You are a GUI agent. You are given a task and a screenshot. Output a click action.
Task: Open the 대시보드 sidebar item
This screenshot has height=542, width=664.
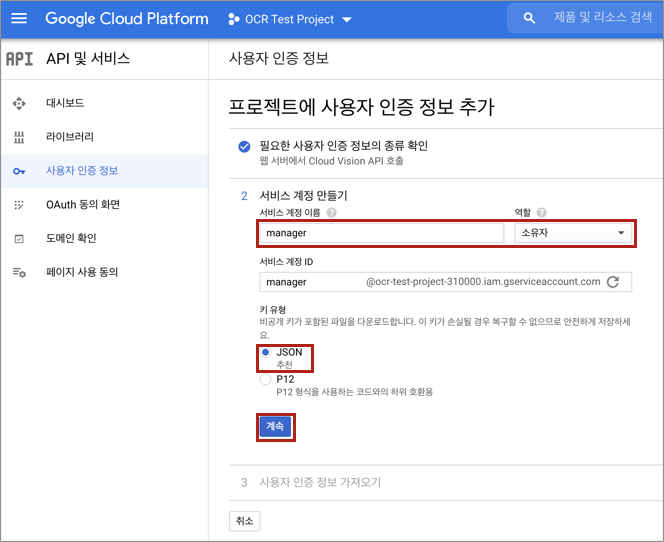pyautogui.click(x=104, y=103)
